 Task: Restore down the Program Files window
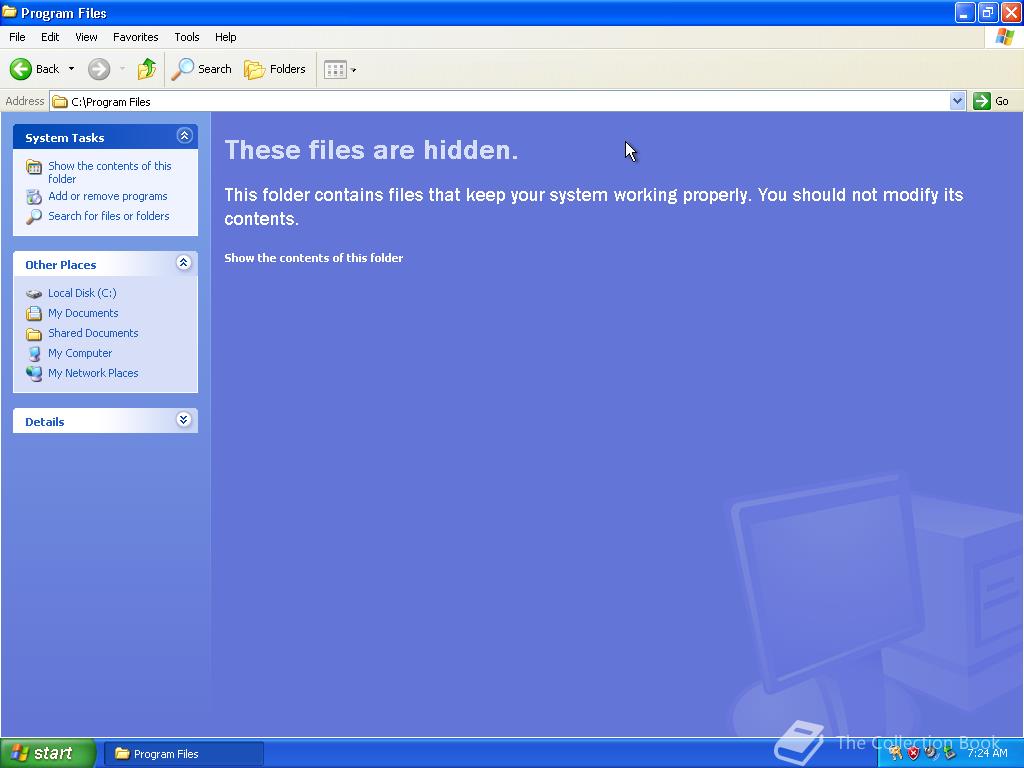988,12
